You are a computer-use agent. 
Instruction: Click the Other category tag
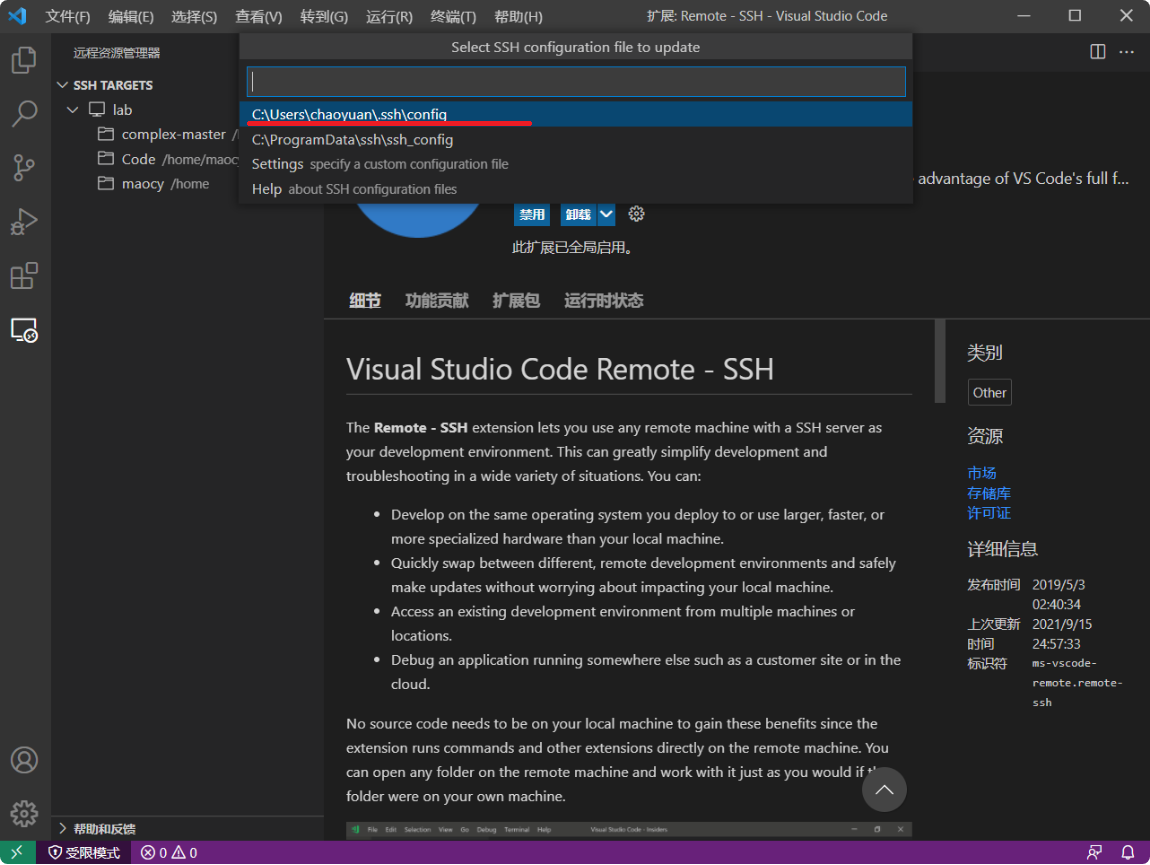[x=989, y=393]
